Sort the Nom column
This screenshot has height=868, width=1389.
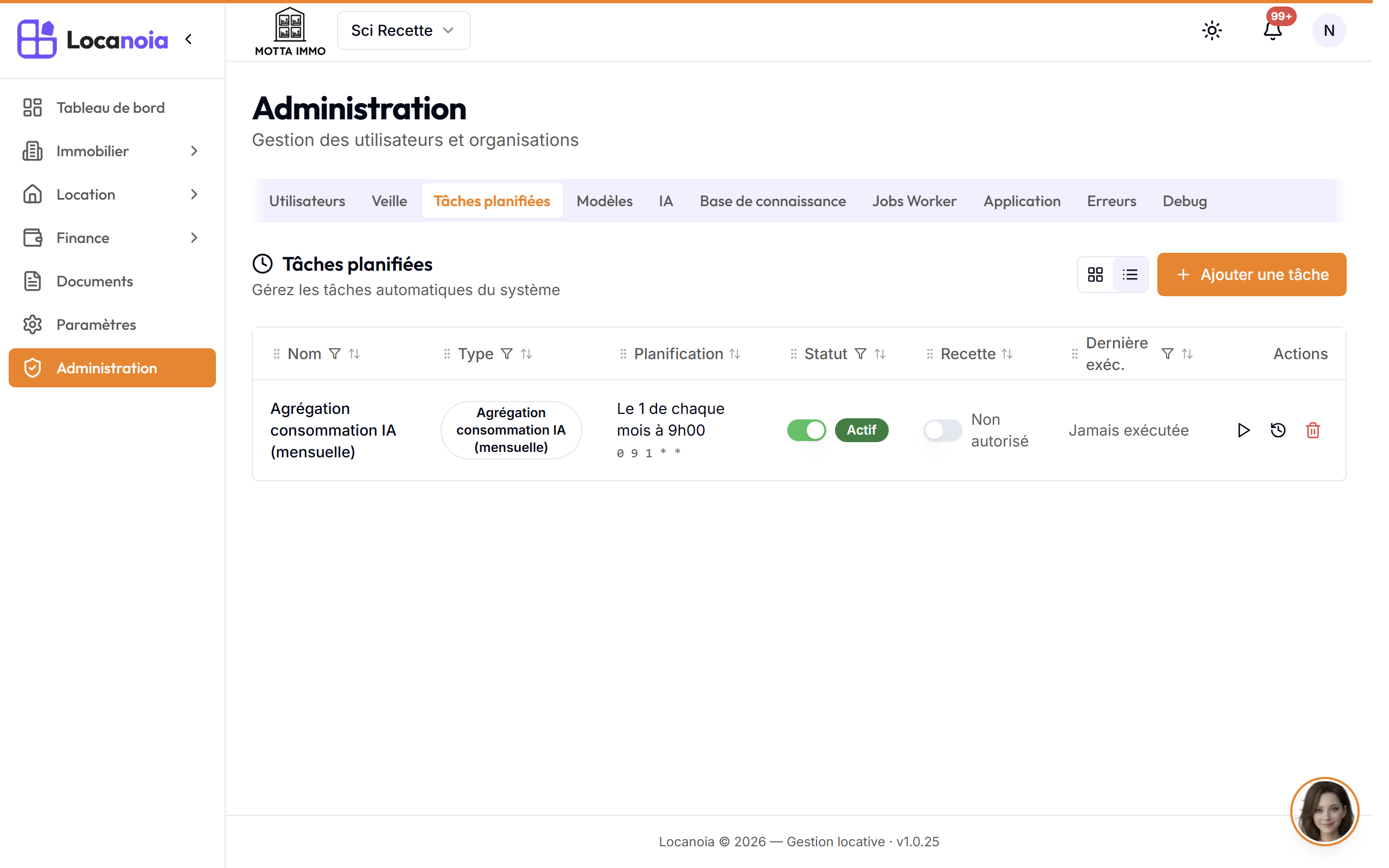click(x=354, y=354)
